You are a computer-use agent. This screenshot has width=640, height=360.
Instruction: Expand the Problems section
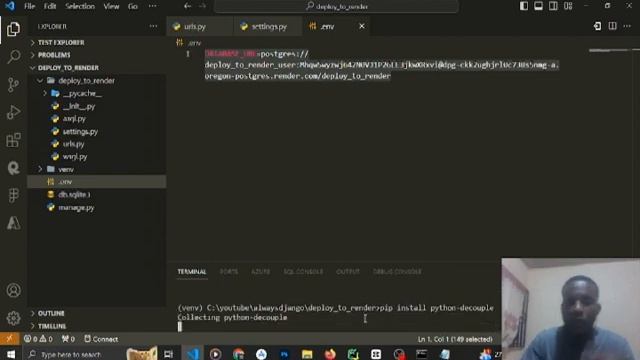pyautogui.click(x=97, y=55)
